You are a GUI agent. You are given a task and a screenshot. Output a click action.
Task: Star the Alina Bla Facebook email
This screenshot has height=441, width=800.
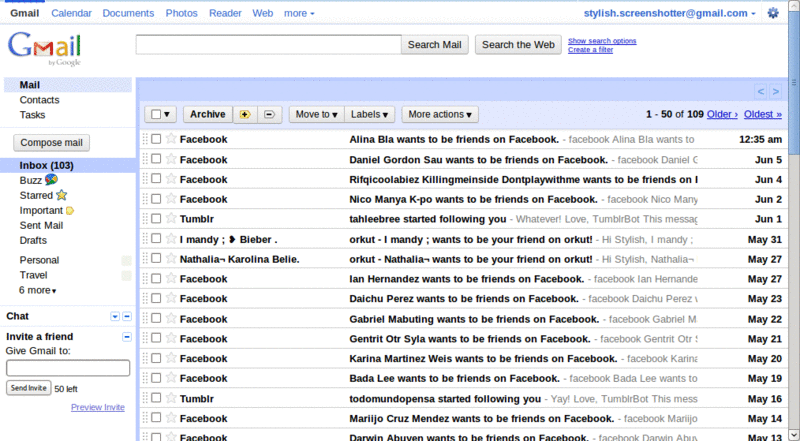tap(171, 139)
